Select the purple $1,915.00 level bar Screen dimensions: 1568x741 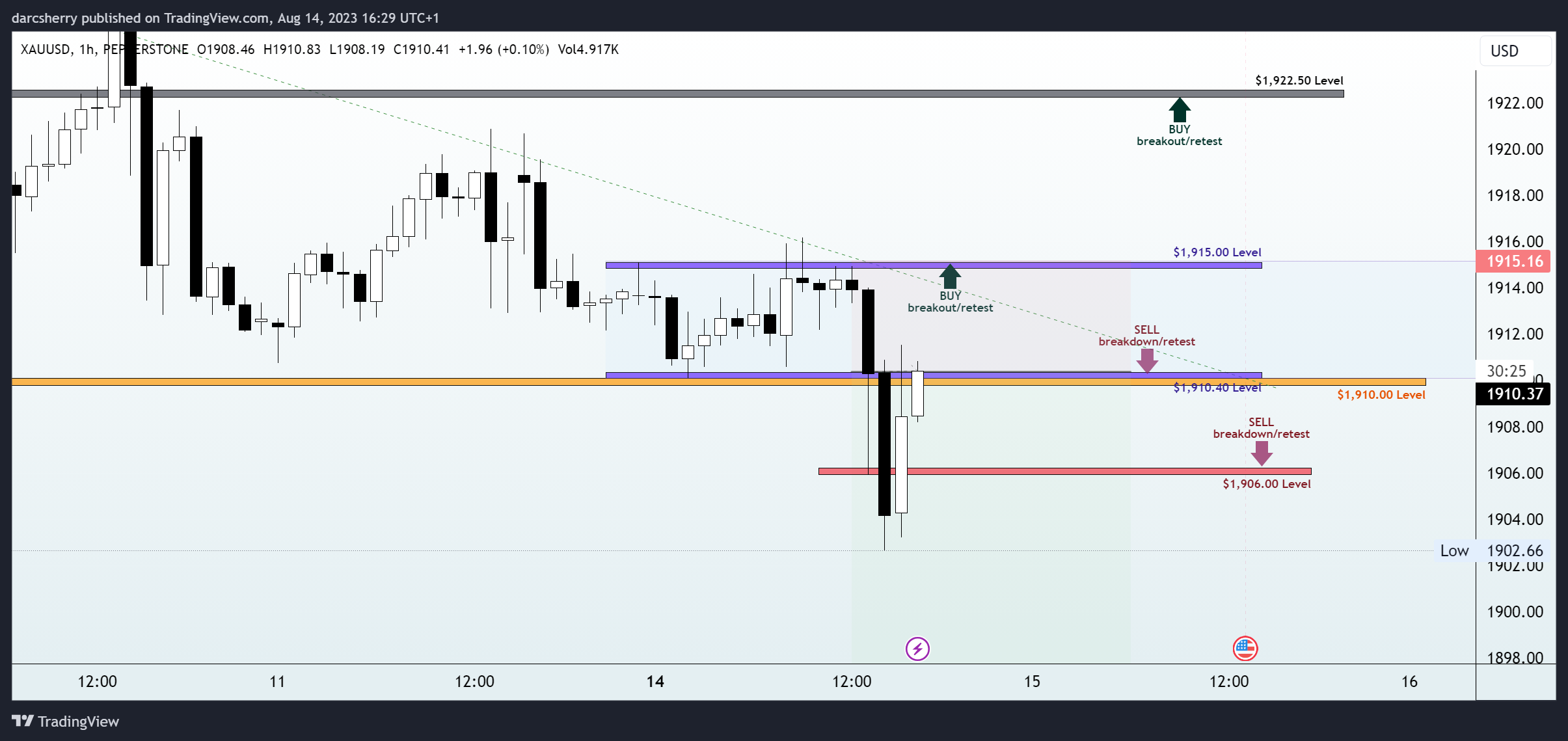pyautogui.click(x=934, y=265)
